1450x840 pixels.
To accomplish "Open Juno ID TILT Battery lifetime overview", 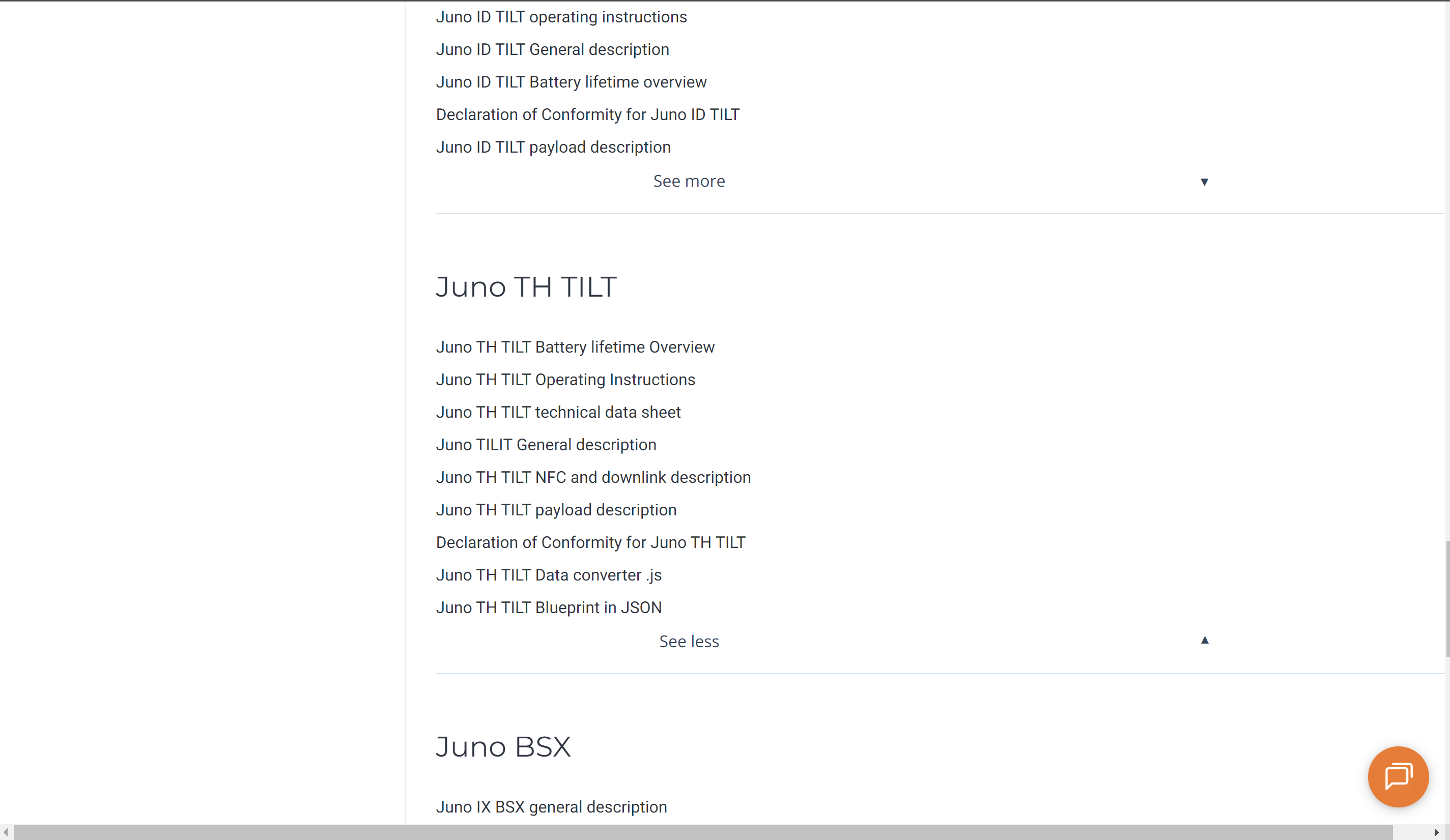I will 571,82.
